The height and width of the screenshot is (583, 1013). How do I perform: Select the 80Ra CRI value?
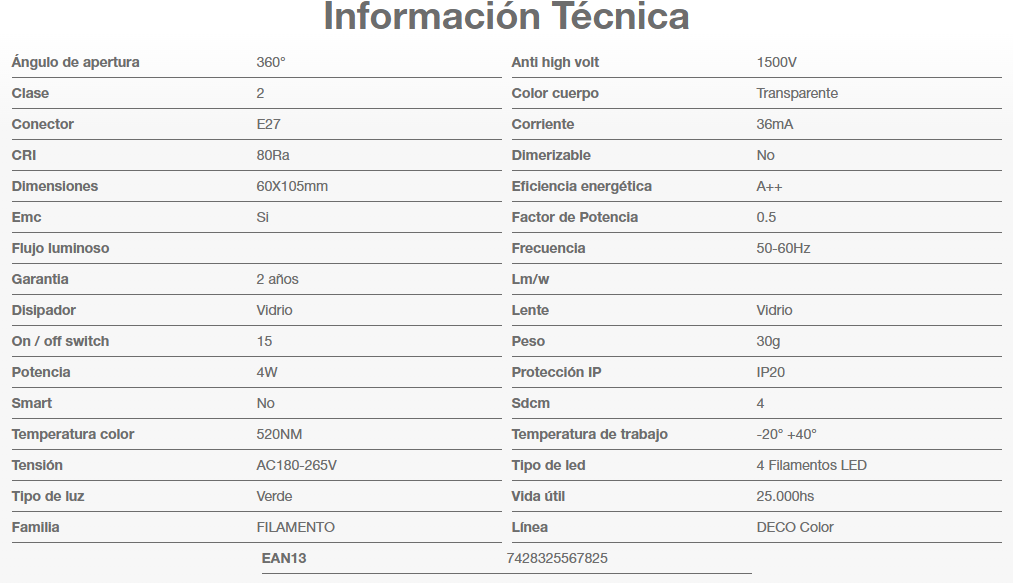pyautogui.click(x=273, y=155)
